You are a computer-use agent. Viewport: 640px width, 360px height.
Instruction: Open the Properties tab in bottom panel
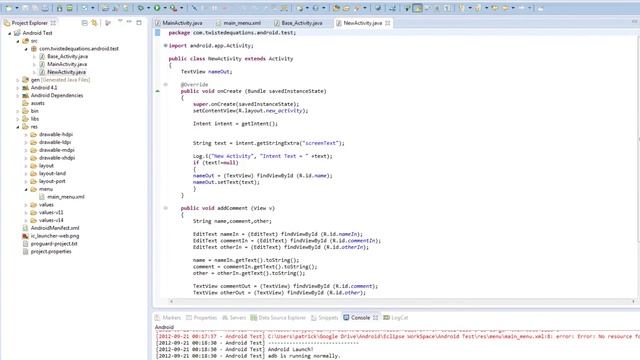202,318
